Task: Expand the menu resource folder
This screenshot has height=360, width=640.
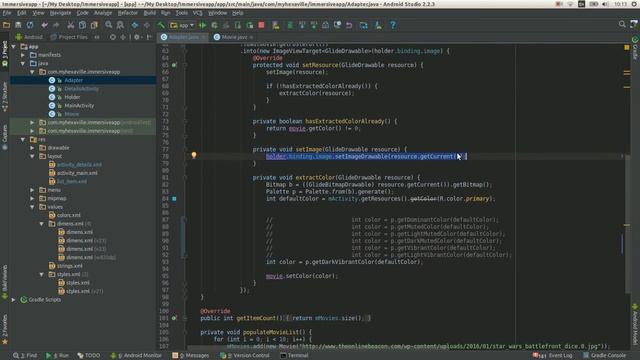Action: pyautogui.click(x=33, y=190)
